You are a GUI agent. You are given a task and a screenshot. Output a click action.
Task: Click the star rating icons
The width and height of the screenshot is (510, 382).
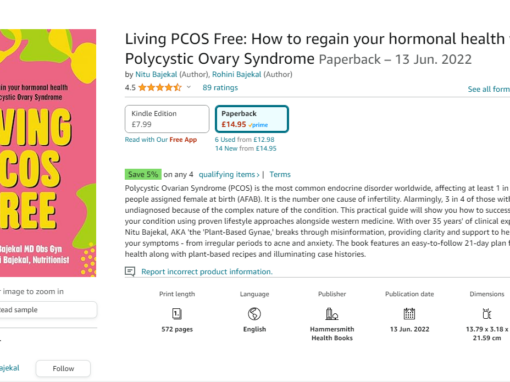coord(160,88)
